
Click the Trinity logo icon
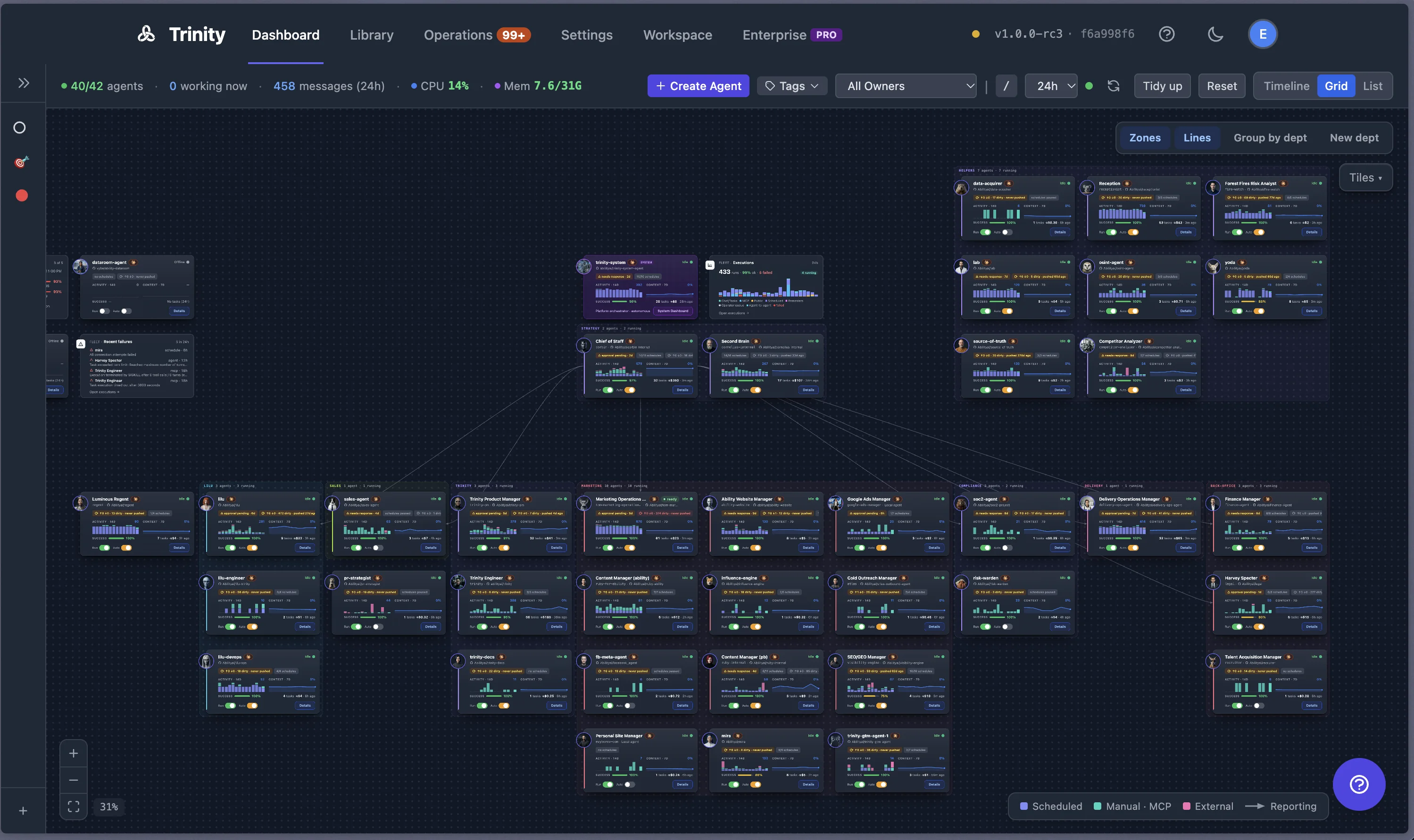pyautogui.click(x=146, y=34)
